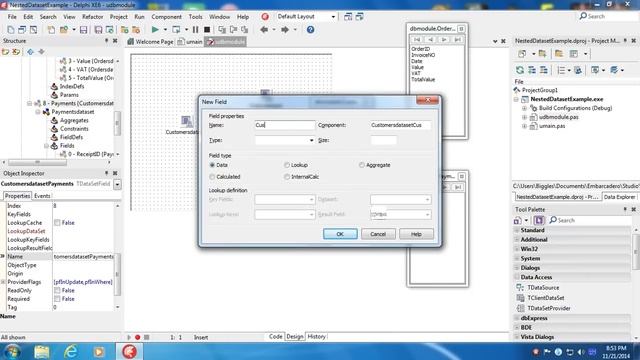Expand Build Configurations (Debug) node
Image resolution: width=640 pixels, height=360 pixels.
point(524,108)
